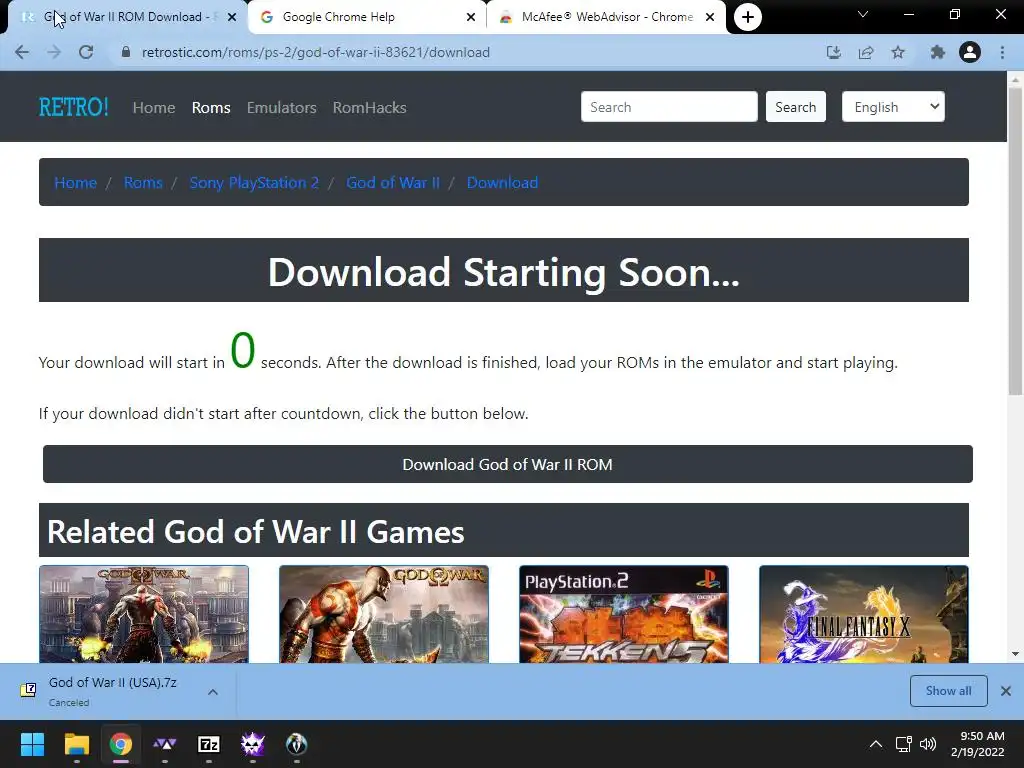Click Show all downloads button
The height and width of the screenshot is (768, 1024).
pyautogui.click(x=948, y=691)
